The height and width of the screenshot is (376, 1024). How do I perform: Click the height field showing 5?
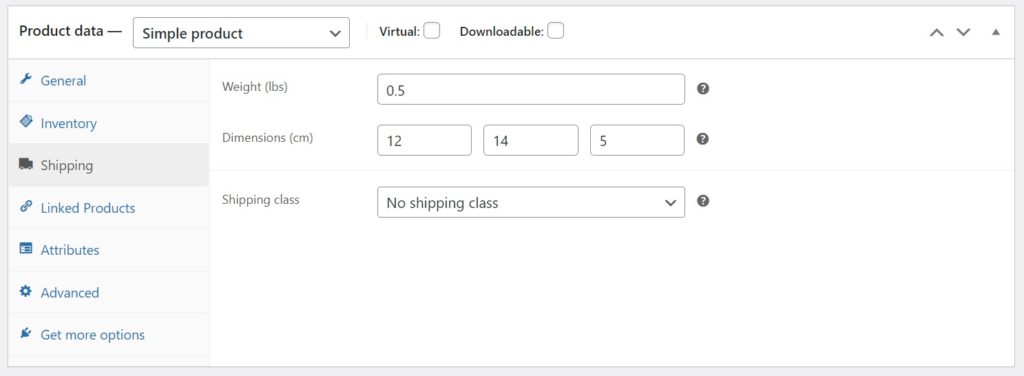point(637,140)
